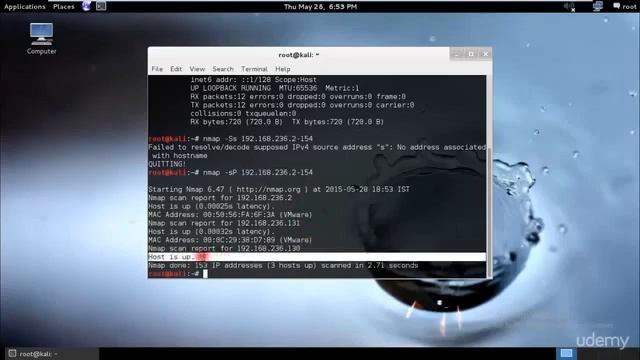640x360 pixels.
Task: Click the terminal vertical scrollbar
Action: tap(489, 212)
